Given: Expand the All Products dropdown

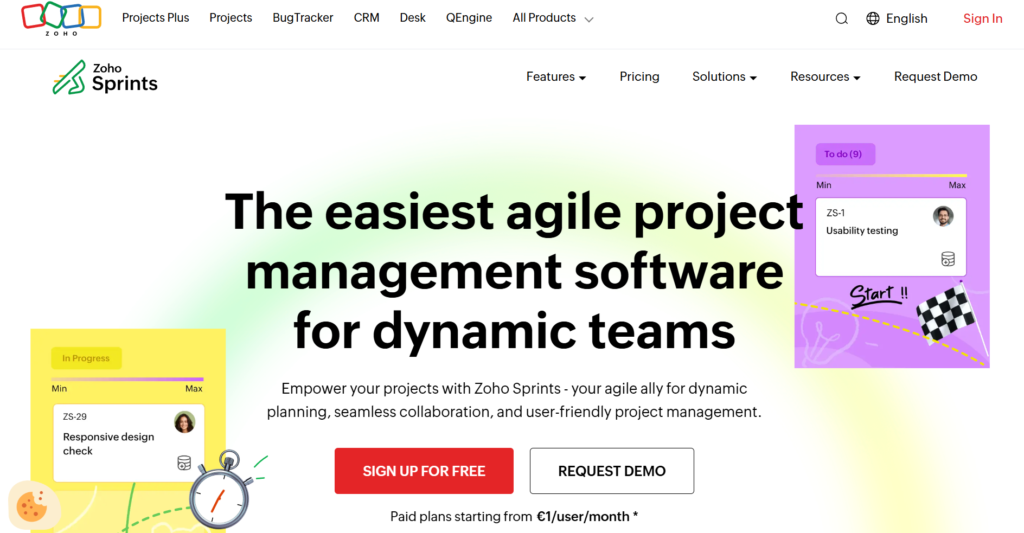Looking at the screenshot, I should tap(552, 18).
